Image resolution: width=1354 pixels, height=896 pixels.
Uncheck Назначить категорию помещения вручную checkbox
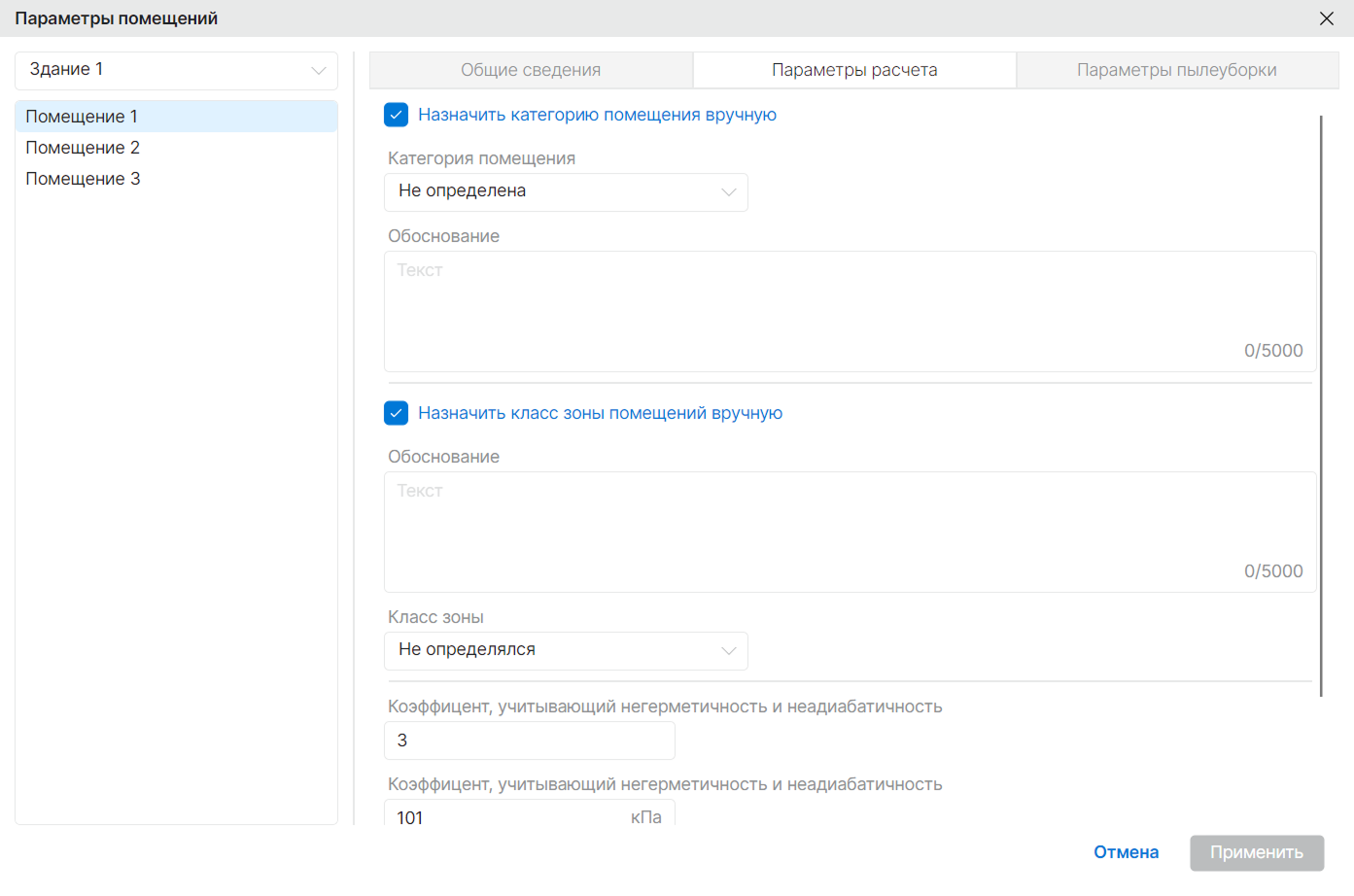396,115
